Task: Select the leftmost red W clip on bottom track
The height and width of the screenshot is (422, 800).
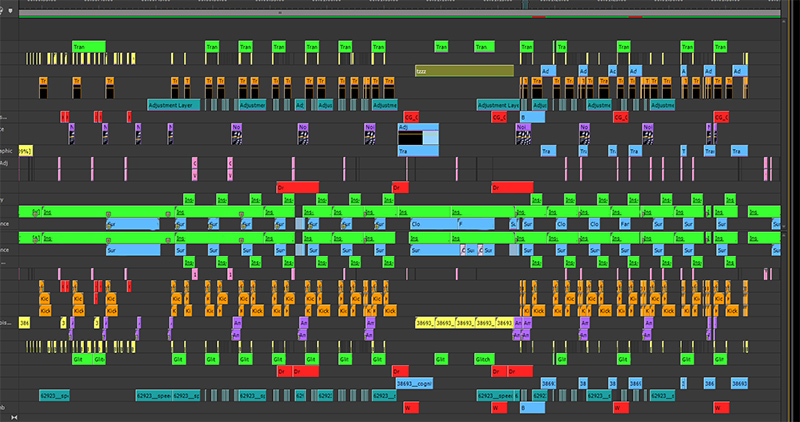Action: (x=411, y=408)
